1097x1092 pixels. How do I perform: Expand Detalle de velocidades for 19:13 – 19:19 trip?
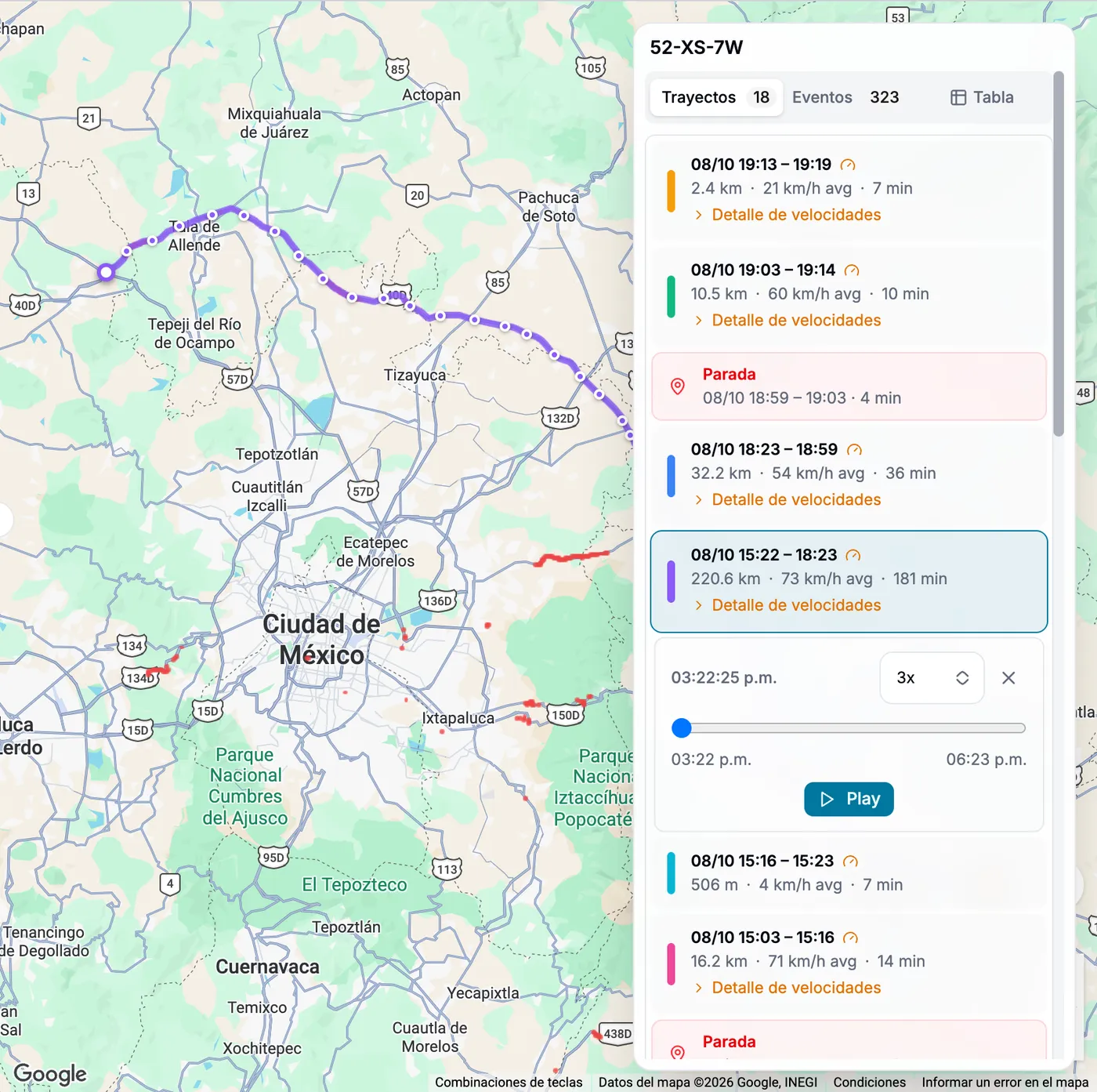pyautogui.click(x=787, y=215)
